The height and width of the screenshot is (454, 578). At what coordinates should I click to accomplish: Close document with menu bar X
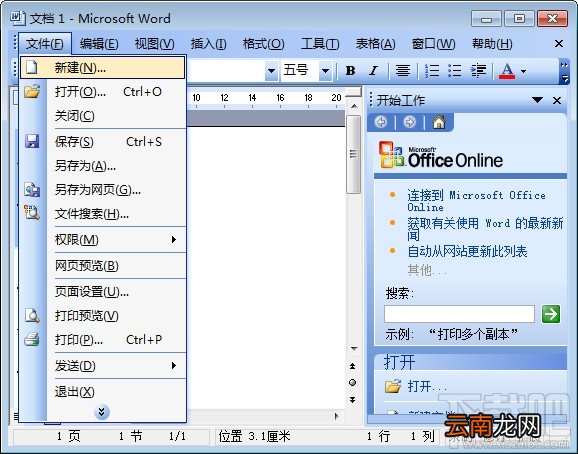559,44
